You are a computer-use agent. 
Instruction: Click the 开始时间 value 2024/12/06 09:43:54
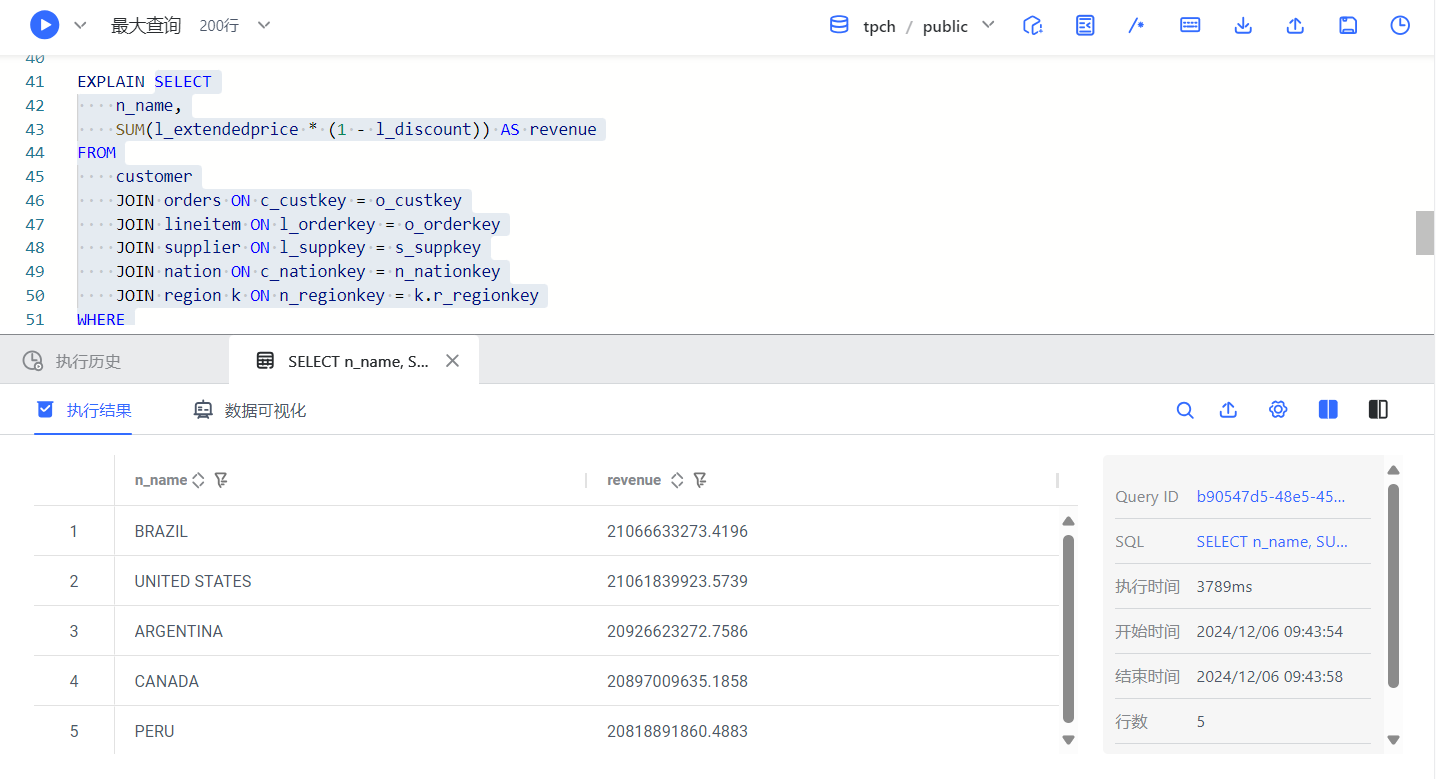point(1270,631)
